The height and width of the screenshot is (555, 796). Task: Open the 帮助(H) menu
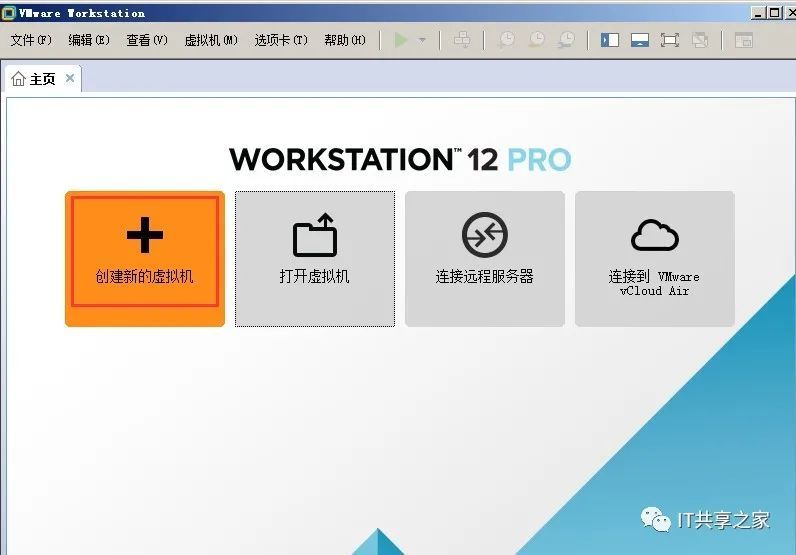click(x=345, y=40)
